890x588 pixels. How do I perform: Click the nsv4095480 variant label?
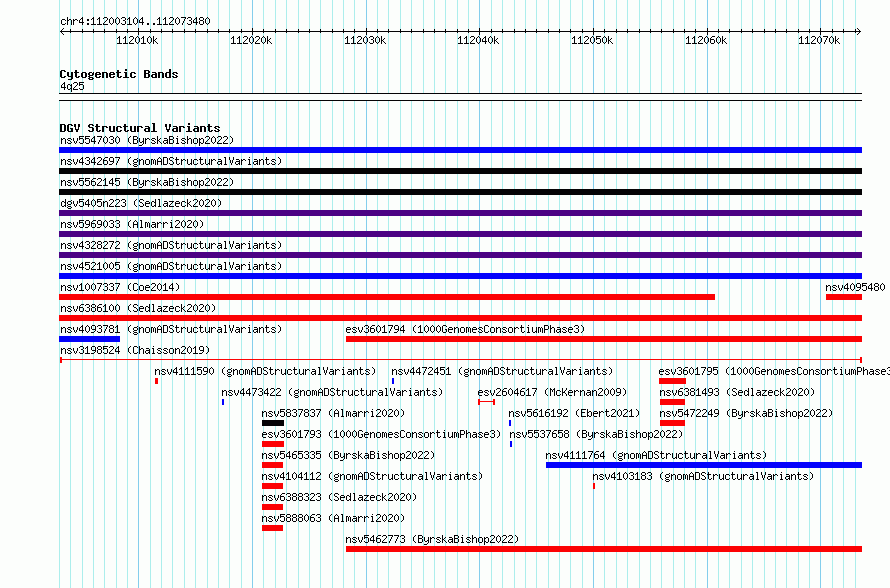[x=855, y=287]
